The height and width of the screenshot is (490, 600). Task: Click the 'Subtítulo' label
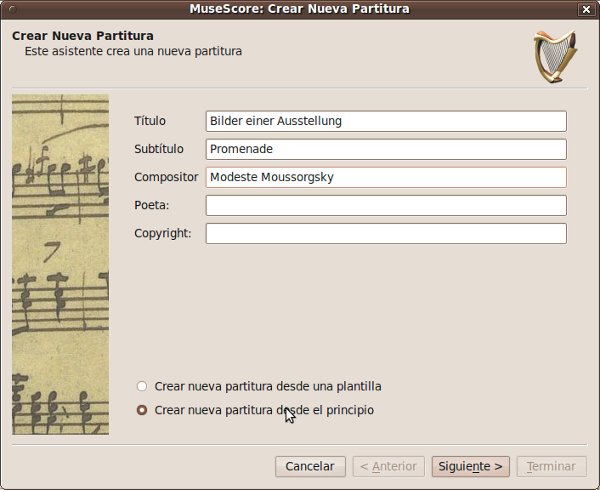tap(159, 149)
